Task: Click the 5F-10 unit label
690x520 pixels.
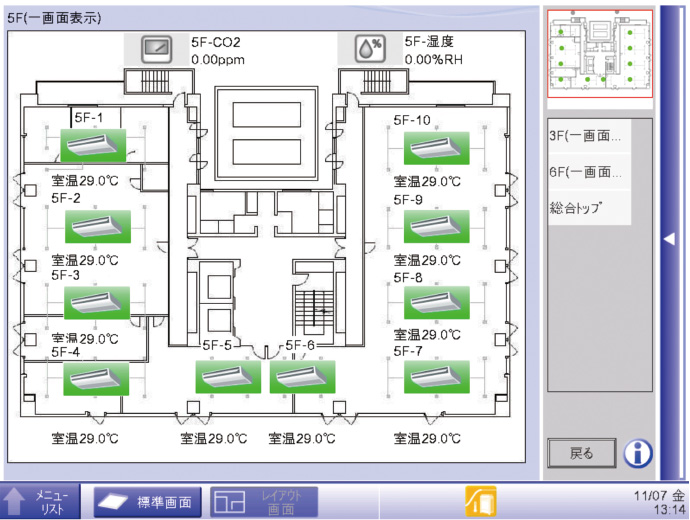Action: point(412,120)
